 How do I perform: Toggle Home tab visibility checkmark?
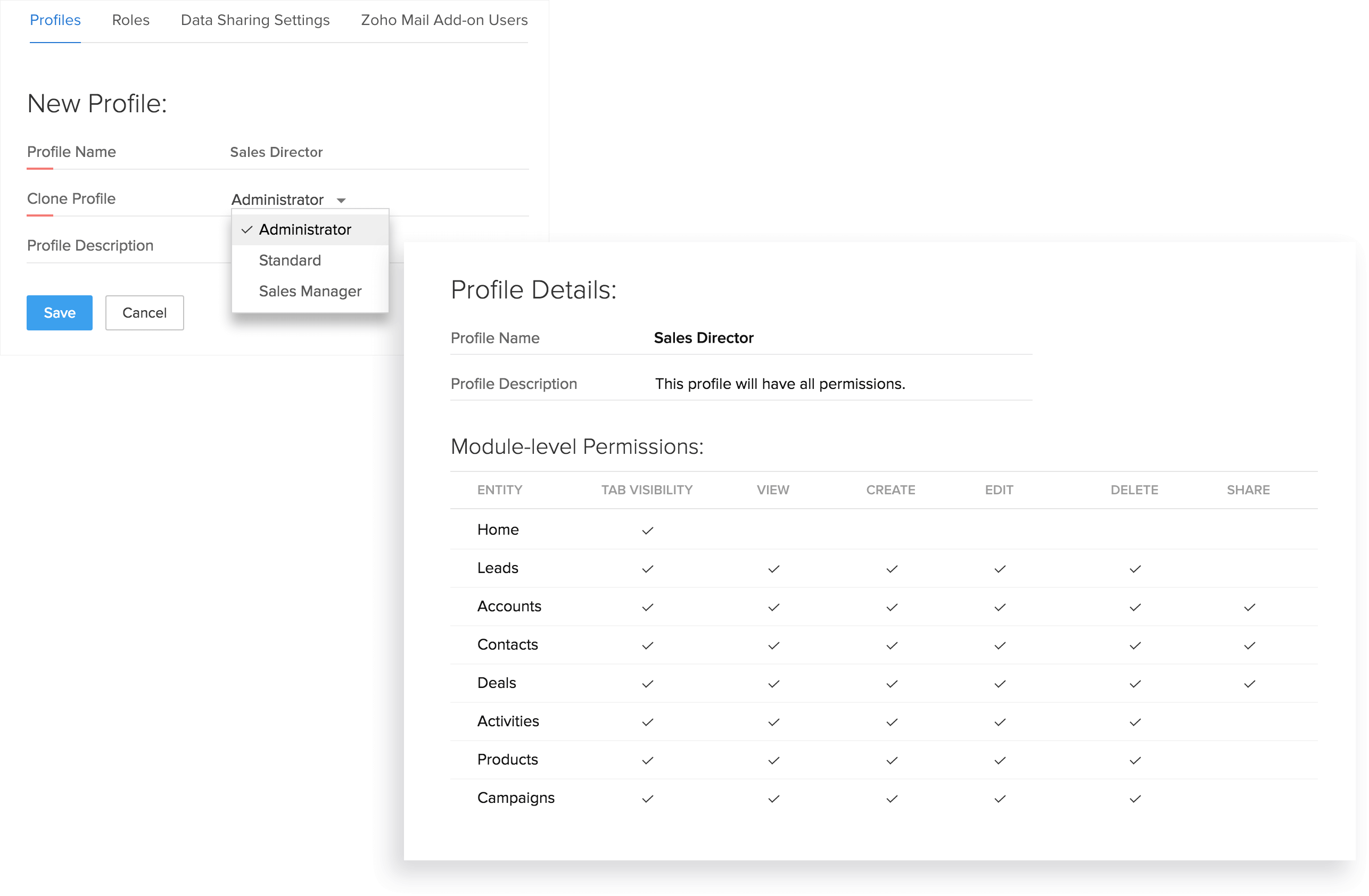tap(648, 530)
